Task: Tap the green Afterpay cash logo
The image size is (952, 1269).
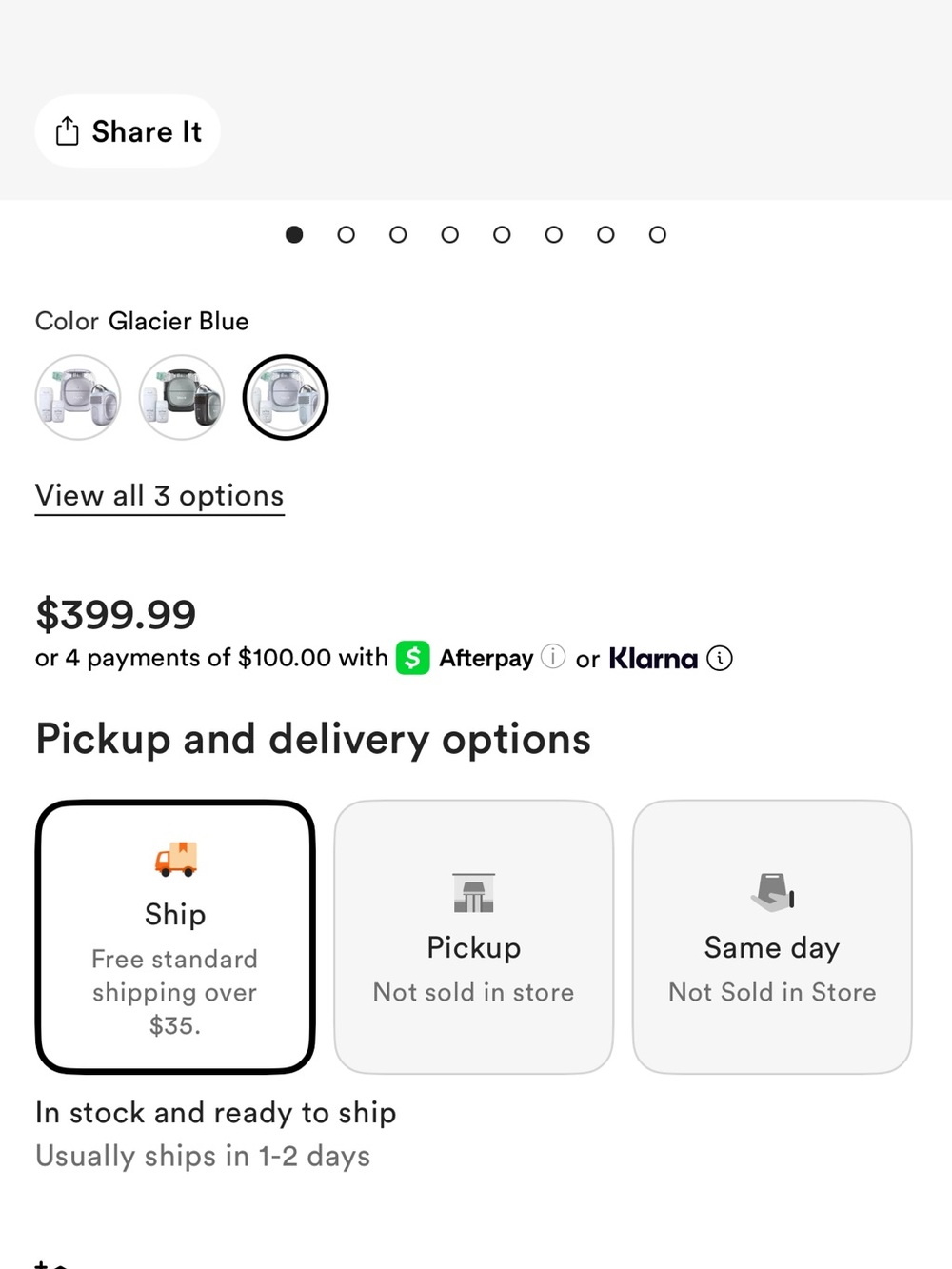Action: click(x=412, y=658)
